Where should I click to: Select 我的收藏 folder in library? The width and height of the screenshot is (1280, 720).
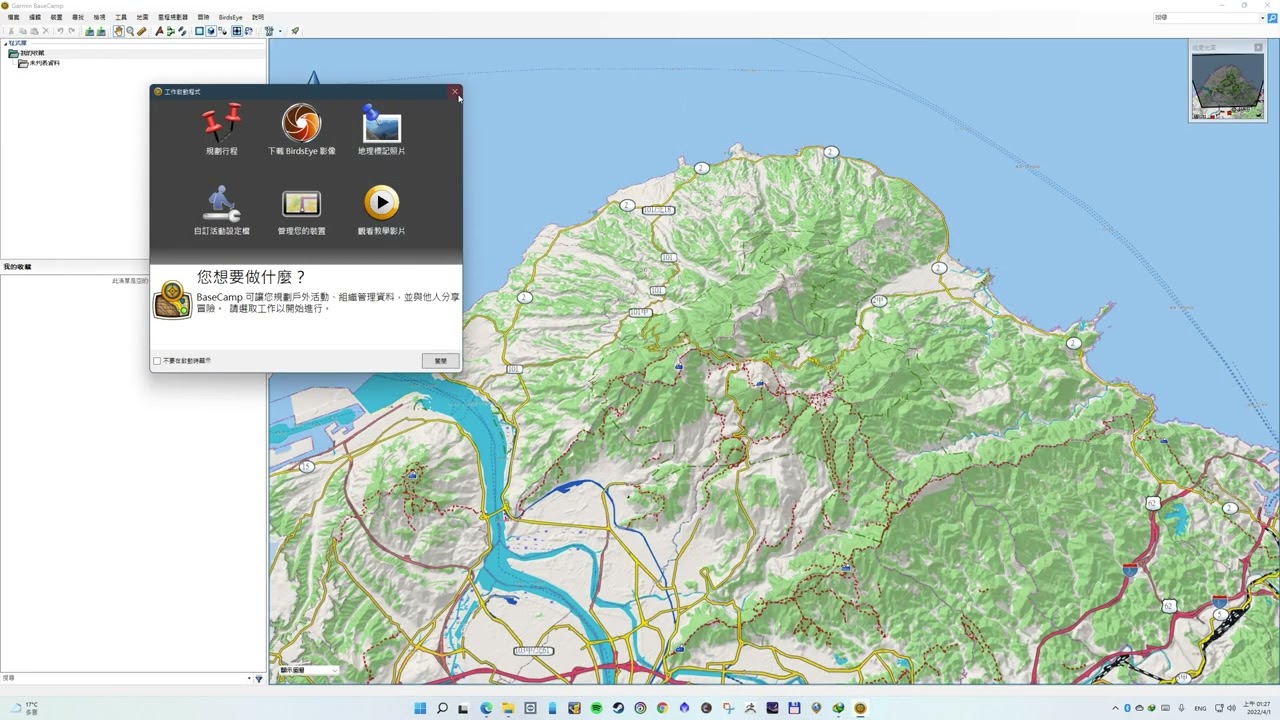click(x=26, y=53)
